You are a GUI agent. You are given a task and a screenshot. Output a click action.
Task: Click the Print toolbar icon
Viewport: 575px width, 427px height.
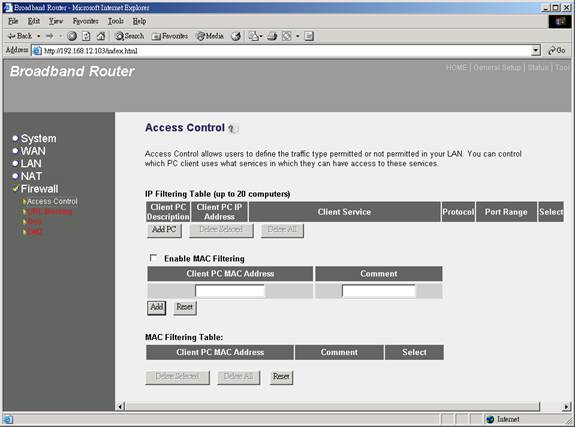(272, 36)
